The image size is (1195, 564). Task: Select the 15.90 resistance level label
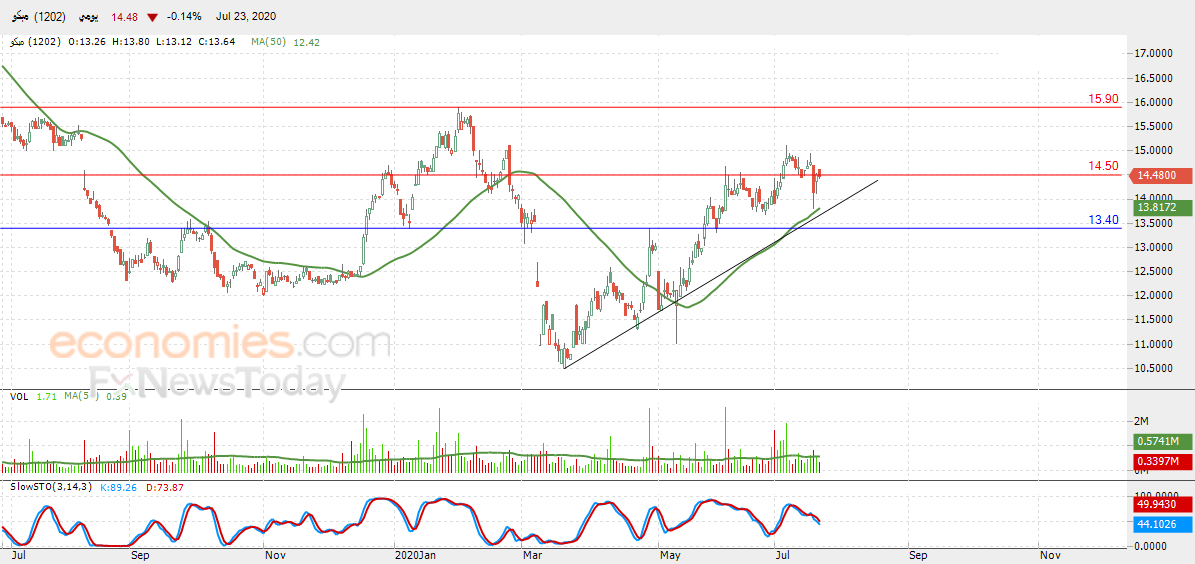(x=1103, y=99)
